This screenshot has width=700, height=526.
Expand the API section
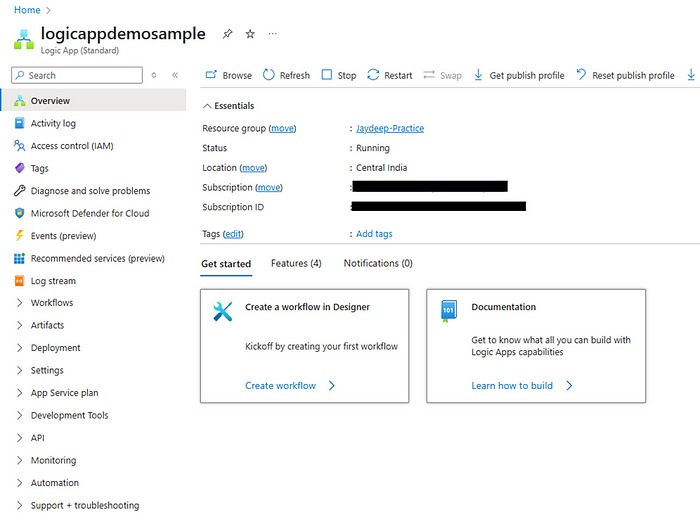(19, 438)
